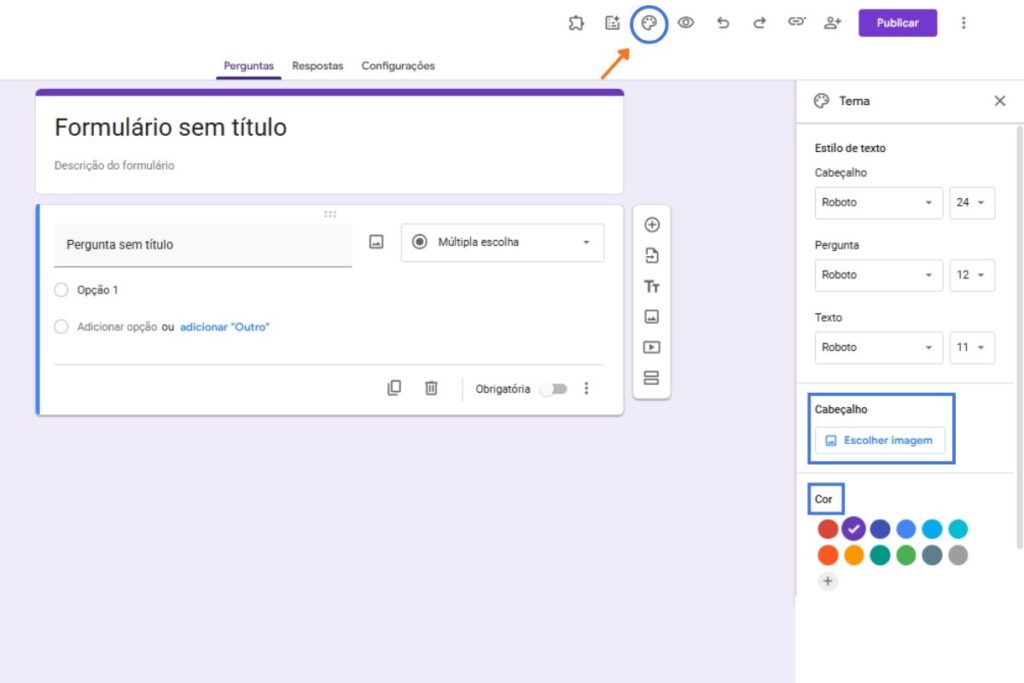Preview the form with the eye icon
The height and width of the screenshot is (683, 1024).
(686, 22)
